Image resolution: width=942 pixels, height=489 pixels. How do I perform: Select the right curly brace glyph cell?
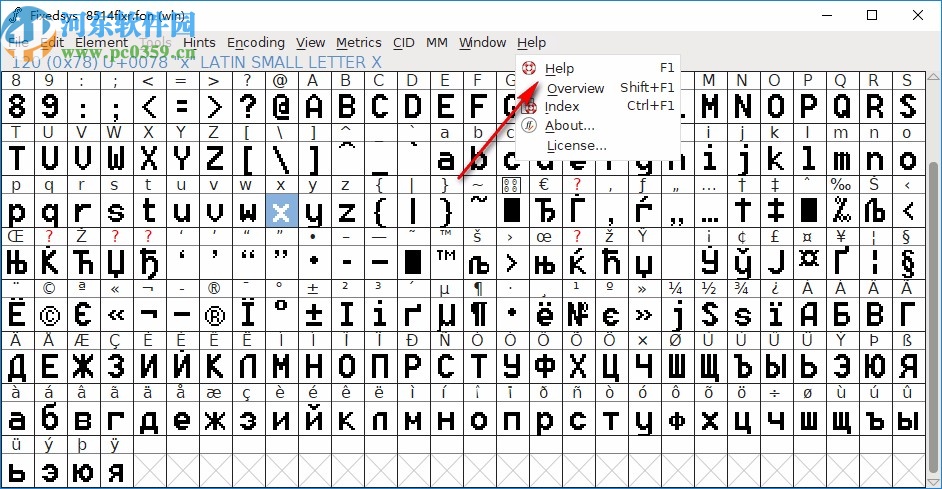446,211
